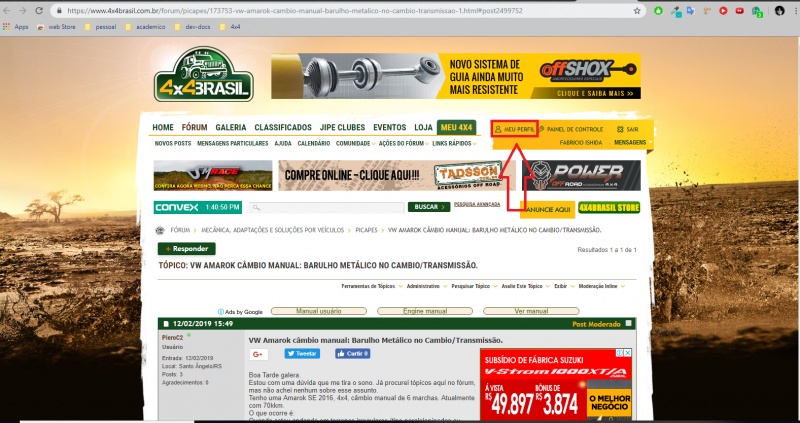
Task: Open the Ajuda link
Action: (x=283, y=144)
